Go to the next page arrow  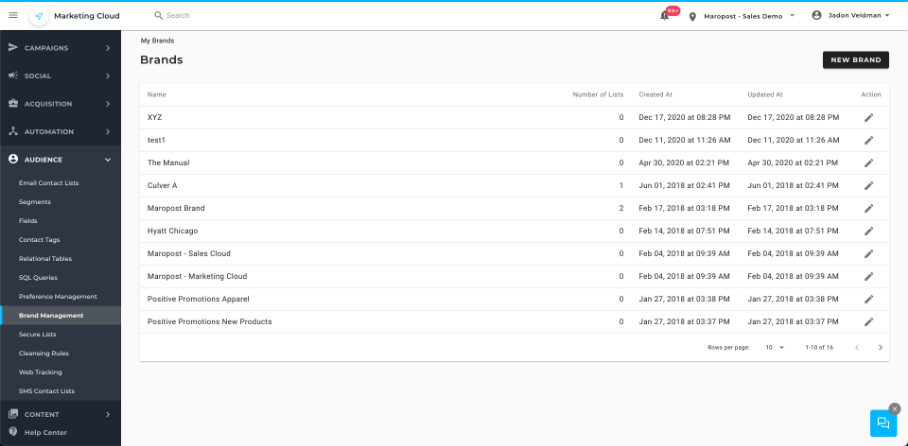(880, 348)
